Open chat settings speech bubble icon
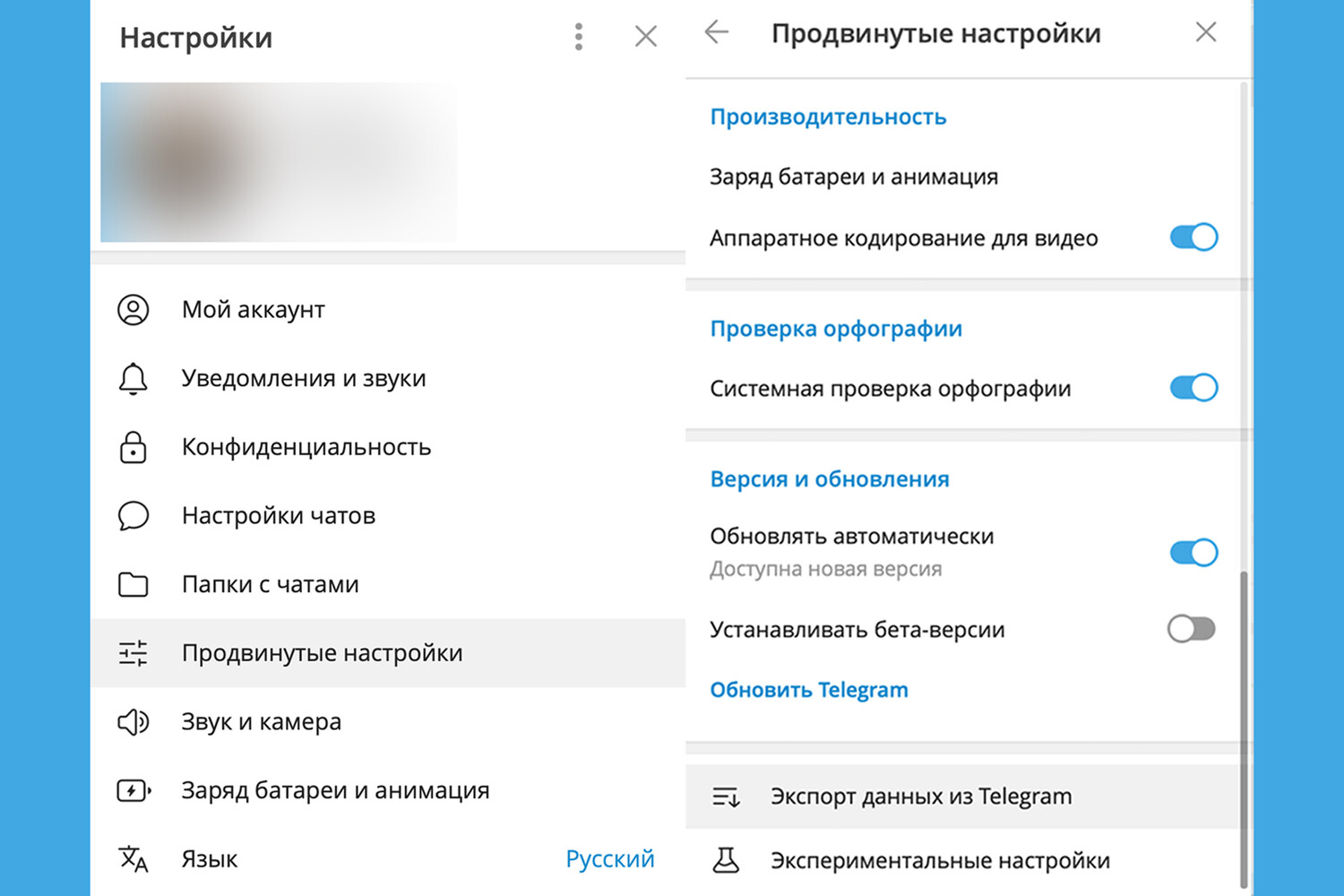 (x=134, y=516)
